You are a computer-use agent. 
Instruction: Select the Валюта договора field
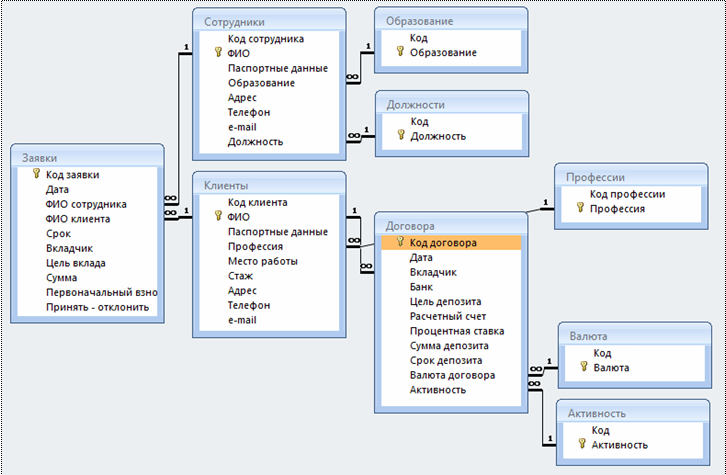click(452, 376)
